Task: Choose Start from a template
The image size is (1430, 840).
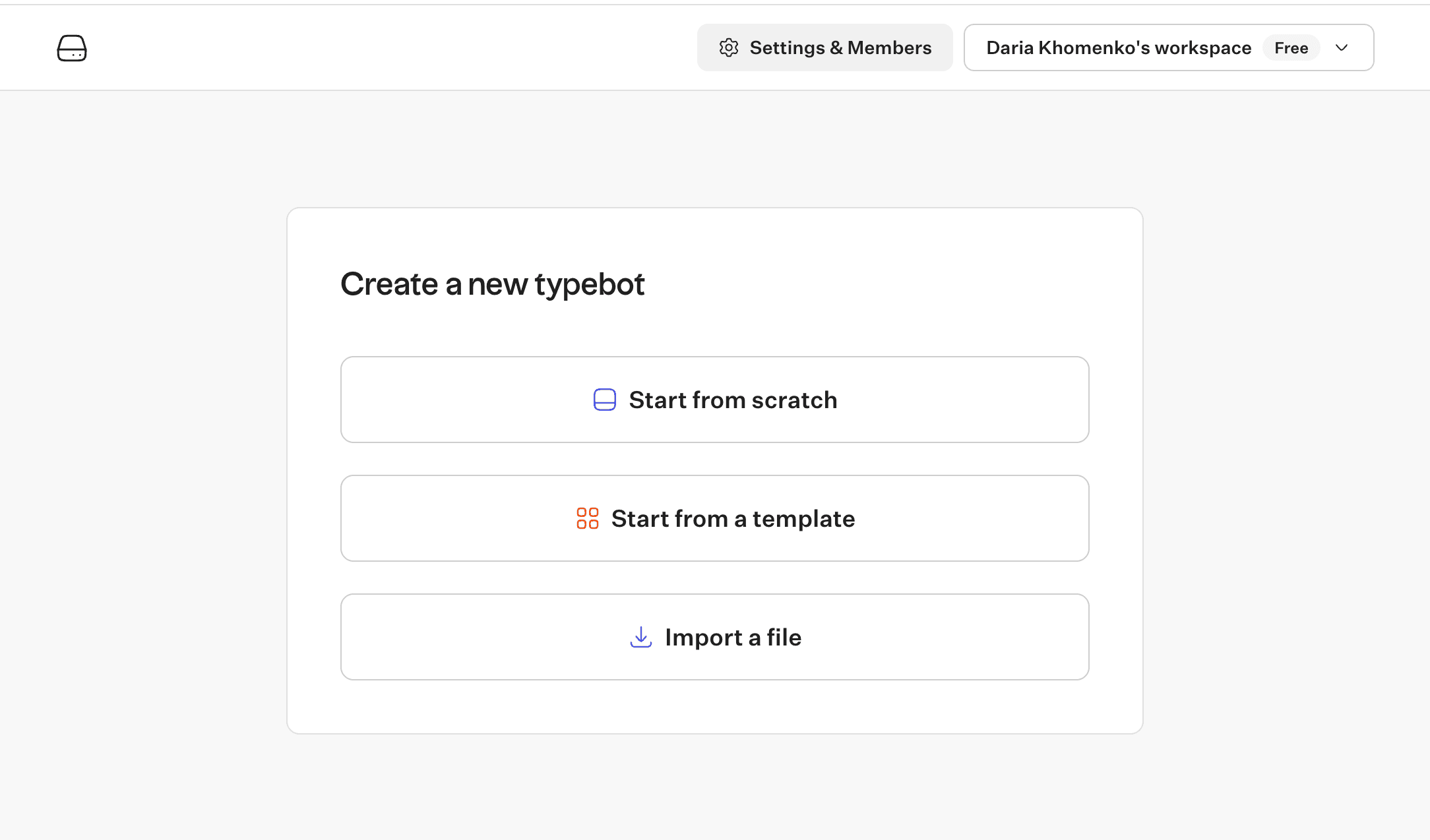Action: pos(714,518)
